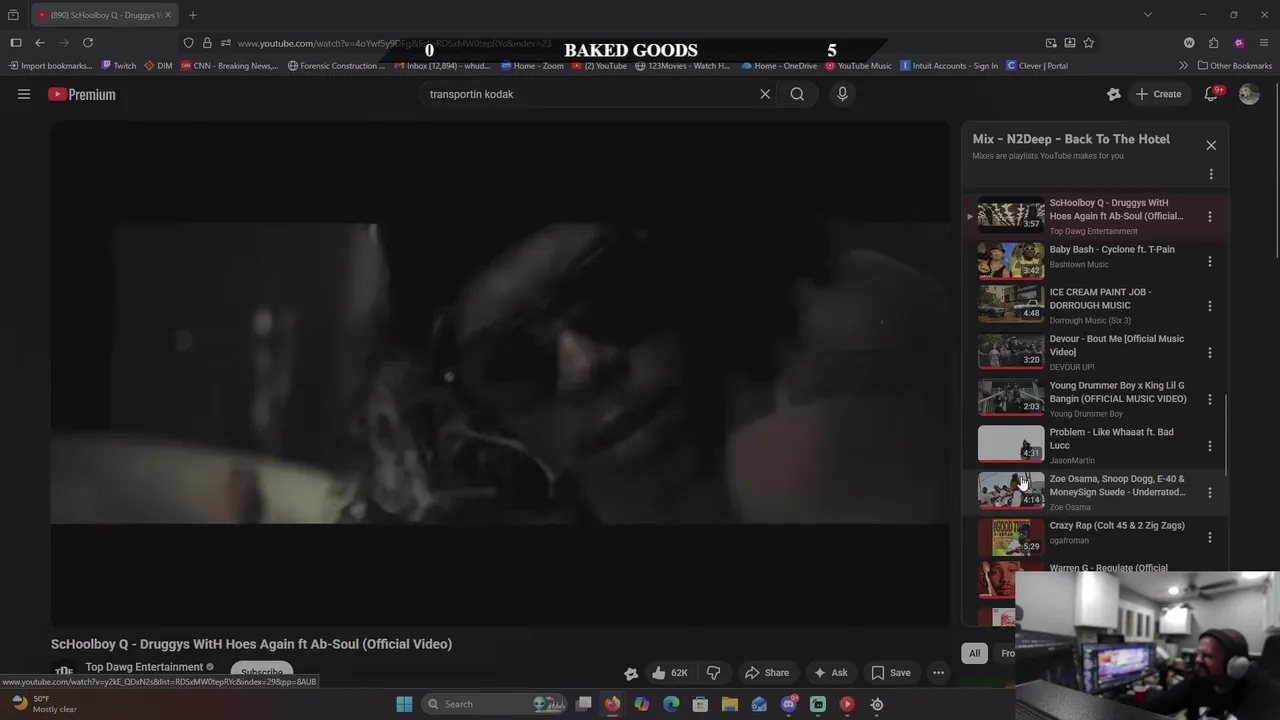Image resolution: width=1280 pixels, height=720 pixels.
Task: Open the notifications bell
Action: pyautogui.click(x=1211, y=94)
